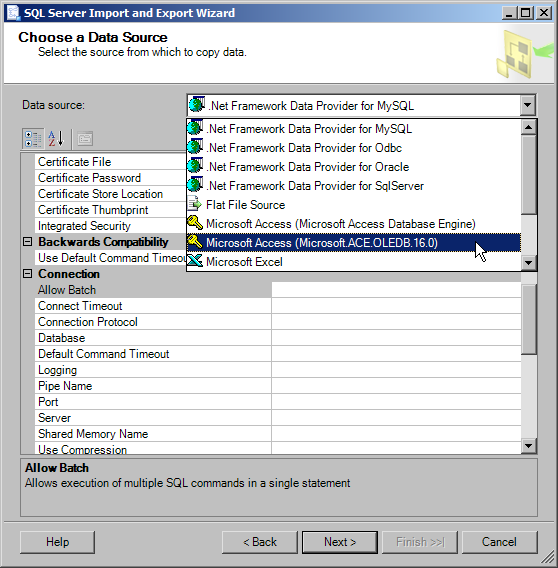This screenshot has height=568, width=558.
Task: Click the Logging value field
Action: (x=396, y=370)
